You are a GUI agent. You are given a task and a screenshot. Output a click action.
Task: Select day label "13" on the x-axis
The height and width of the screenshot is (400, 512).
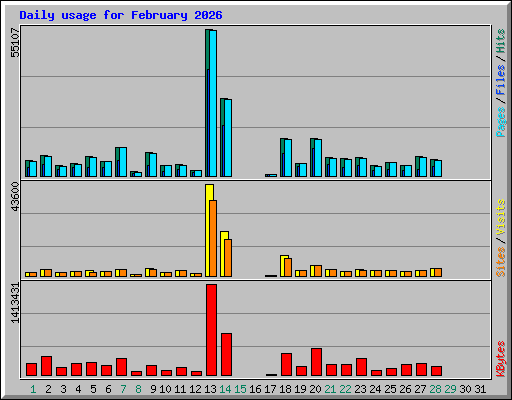coord(210,389)
